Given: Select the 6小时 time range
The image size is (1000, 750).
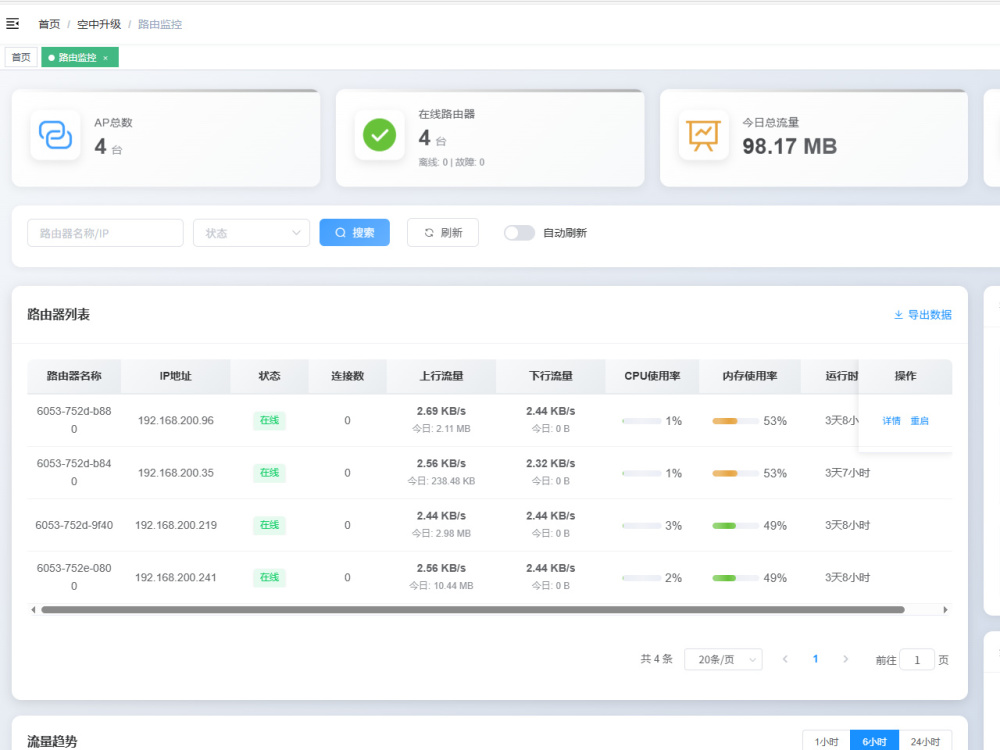Looking at the screenshot, I should pyautogui.click(x=874, y=741).
